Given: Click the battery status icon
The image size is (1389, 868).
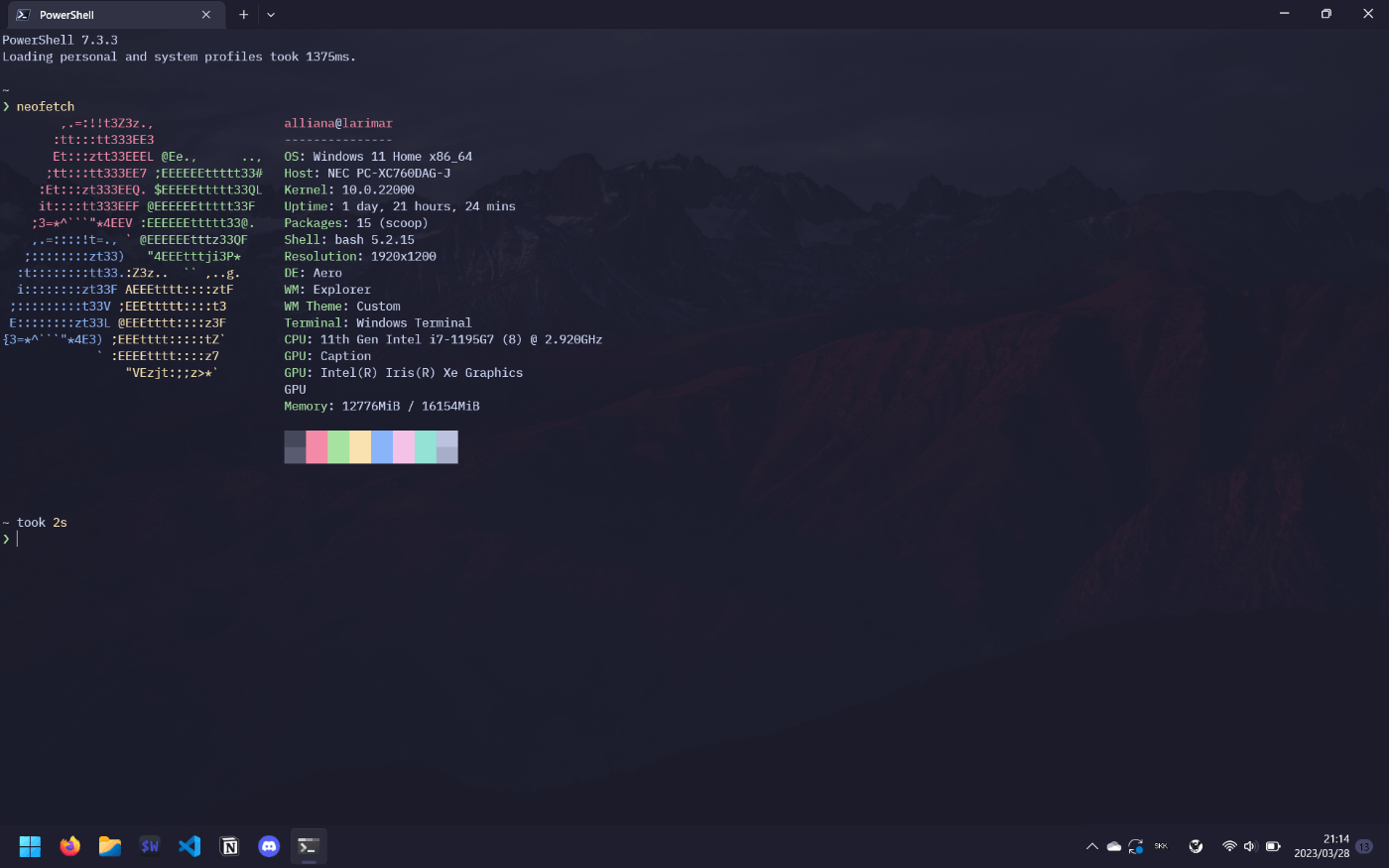Looking at the screenshot, I should click(1273, 846).
